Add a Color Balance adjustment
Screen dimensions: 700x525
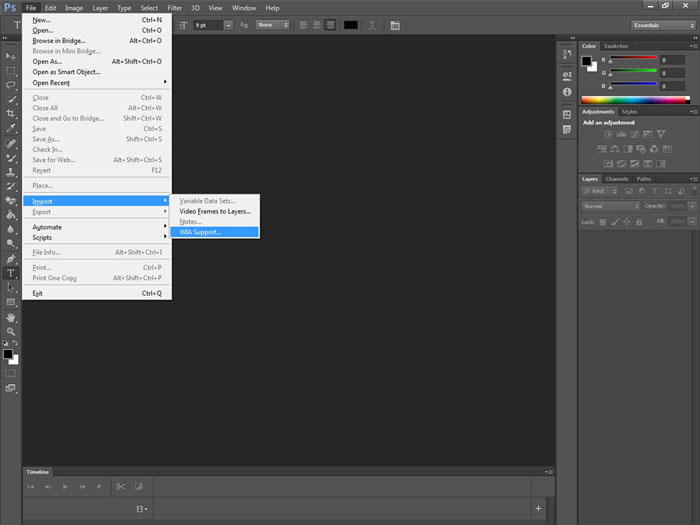[x=615, y=149]
